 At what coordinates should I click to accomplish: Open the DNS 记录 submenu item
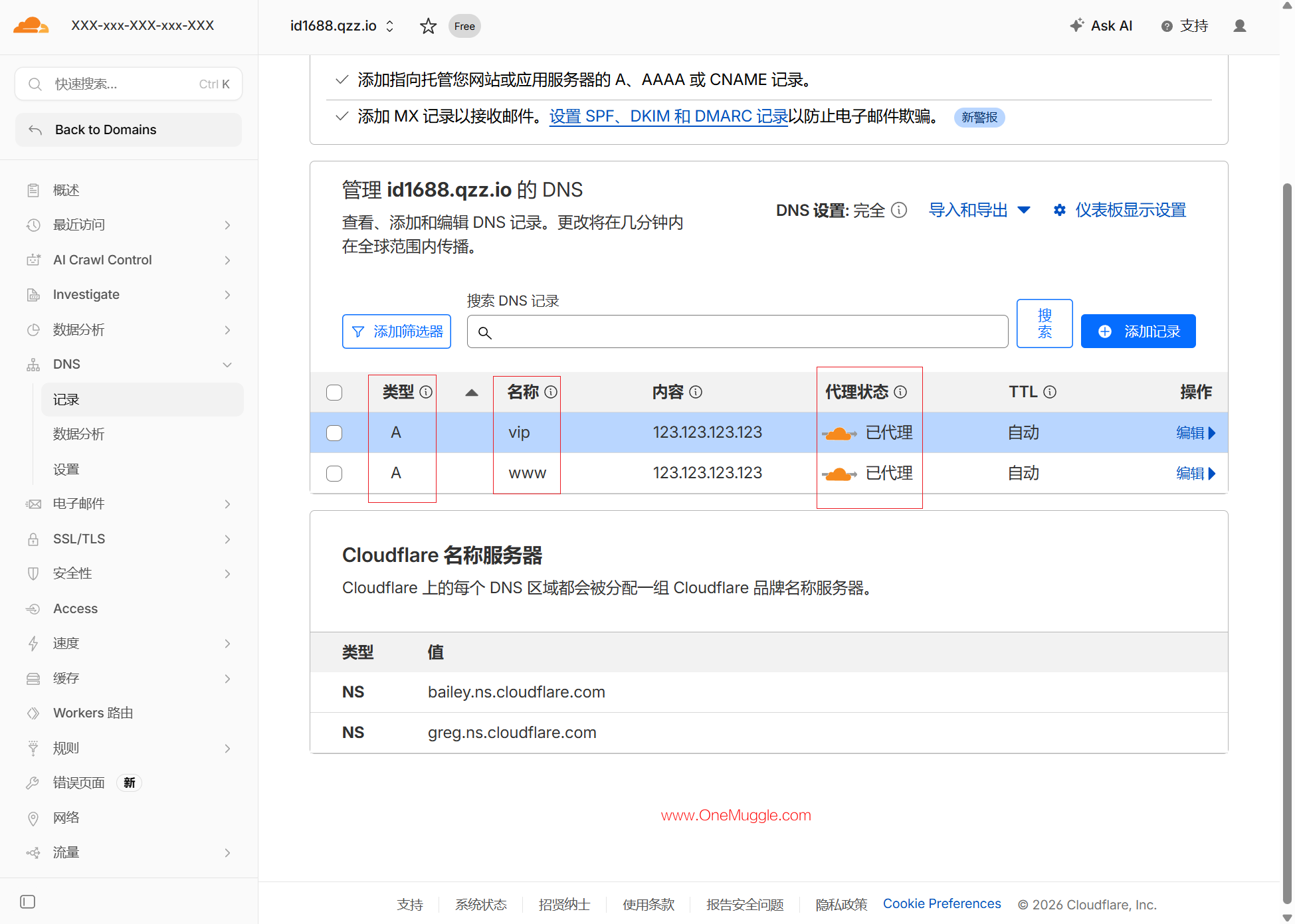[142, 400]
